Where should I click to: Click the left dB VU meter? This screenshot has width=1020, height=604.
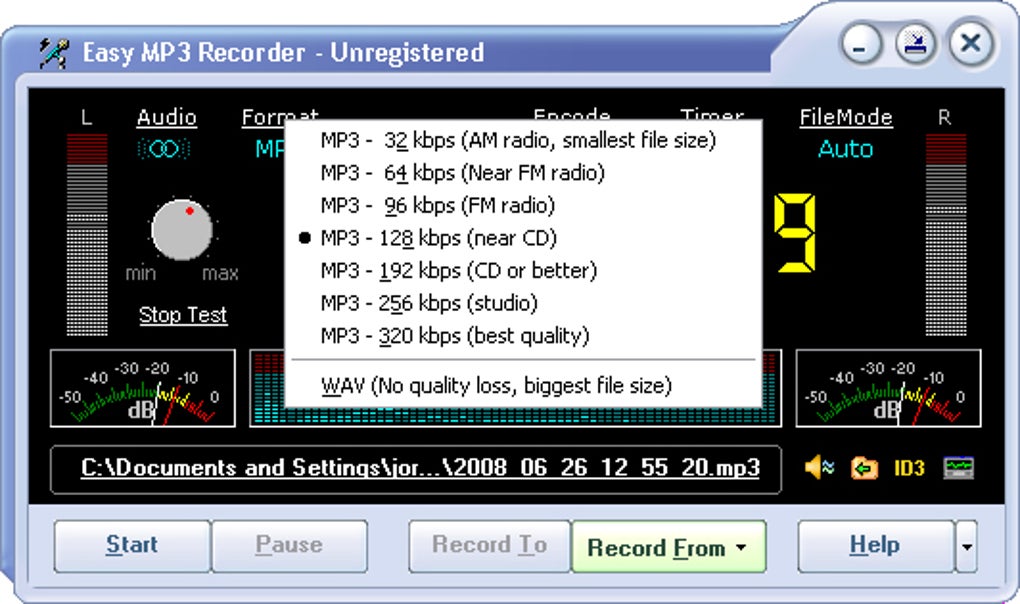click(x=142, y=388)
